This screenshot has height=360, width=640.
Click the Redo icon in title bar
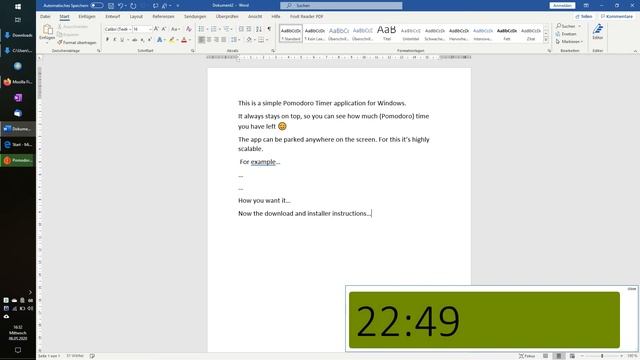tap(133, 6)
